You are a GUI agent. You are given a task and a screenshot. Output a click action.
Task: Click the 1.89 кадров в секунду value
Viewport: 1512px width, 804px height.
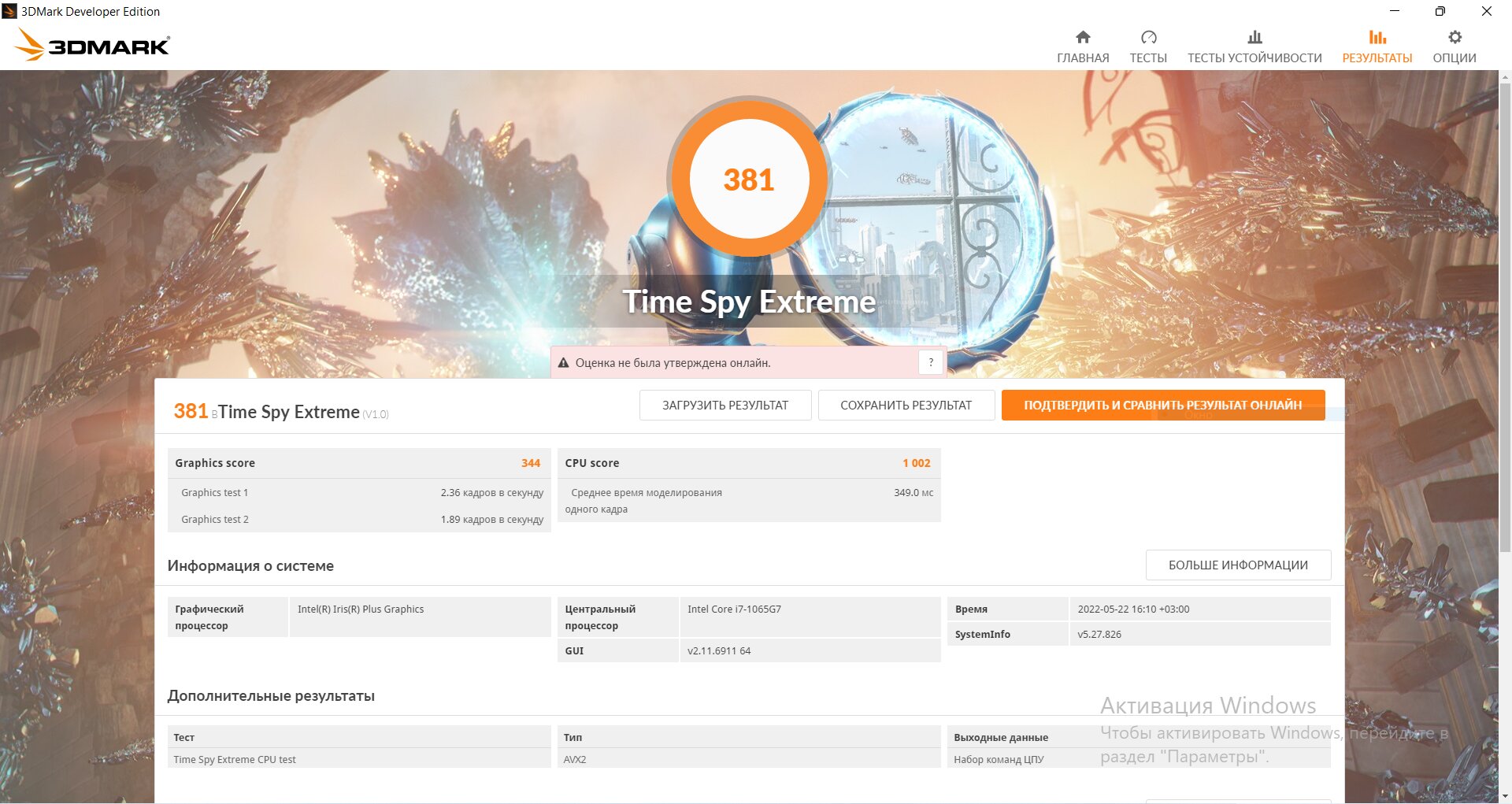[492, 519]
